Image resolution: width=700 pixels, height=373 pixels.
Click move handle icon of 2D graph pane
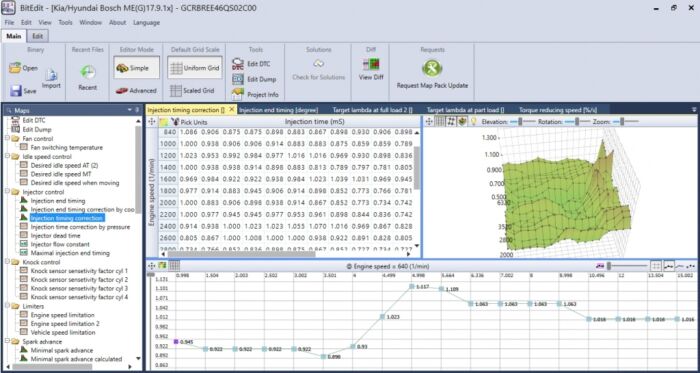click(x=151, y=265)
